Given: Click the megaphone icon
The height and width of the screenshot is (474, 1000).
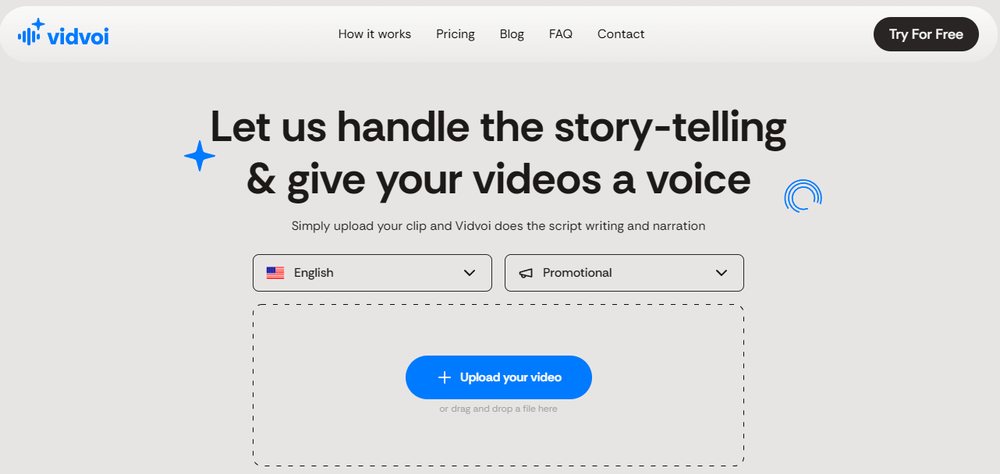Looking at the screenshot, I should pos(526,273).
